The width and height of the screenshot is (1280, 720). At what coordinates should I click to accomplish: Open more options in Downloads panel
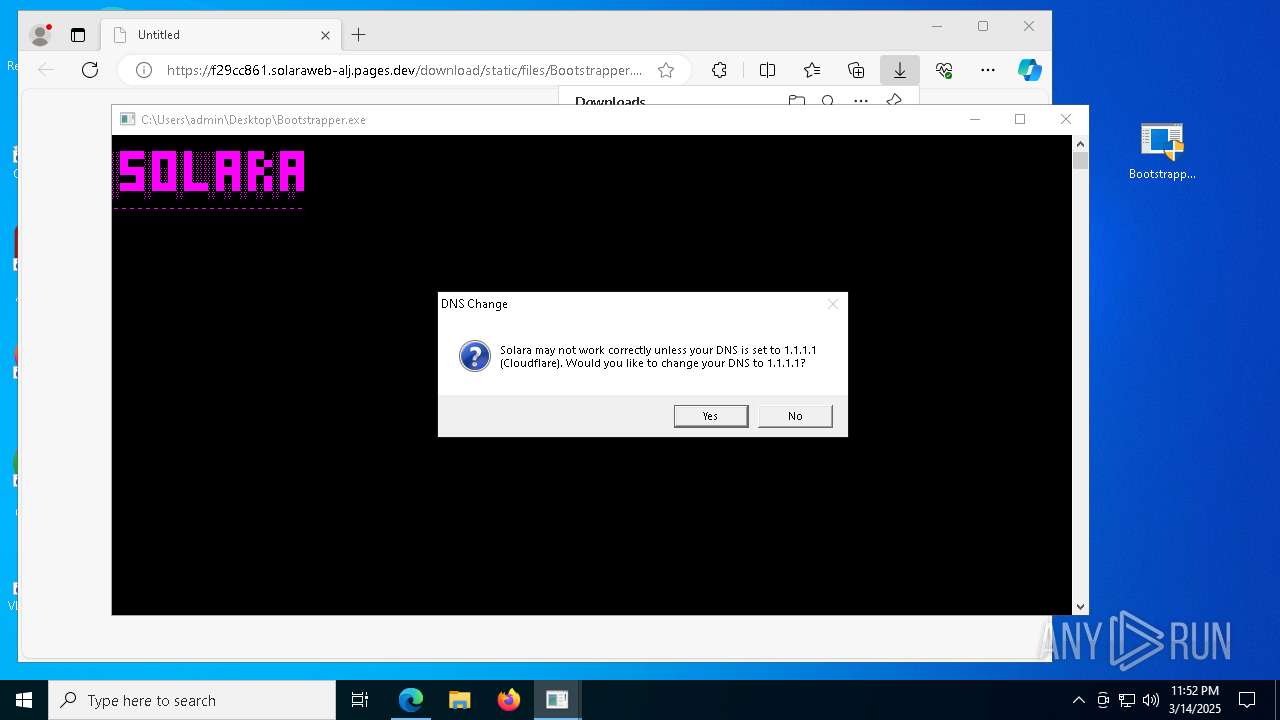(861, 101)
